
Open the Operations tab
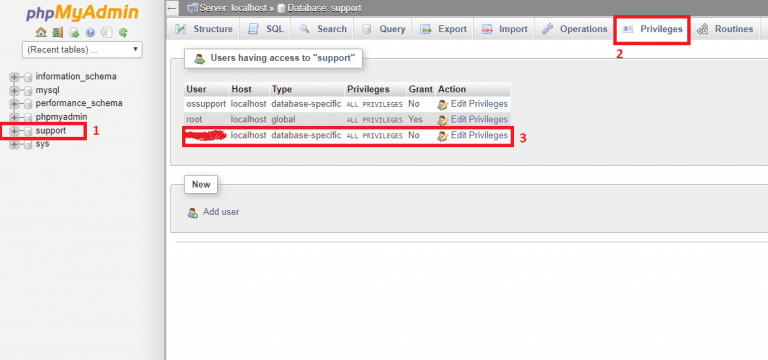click(x=575, y=29)
